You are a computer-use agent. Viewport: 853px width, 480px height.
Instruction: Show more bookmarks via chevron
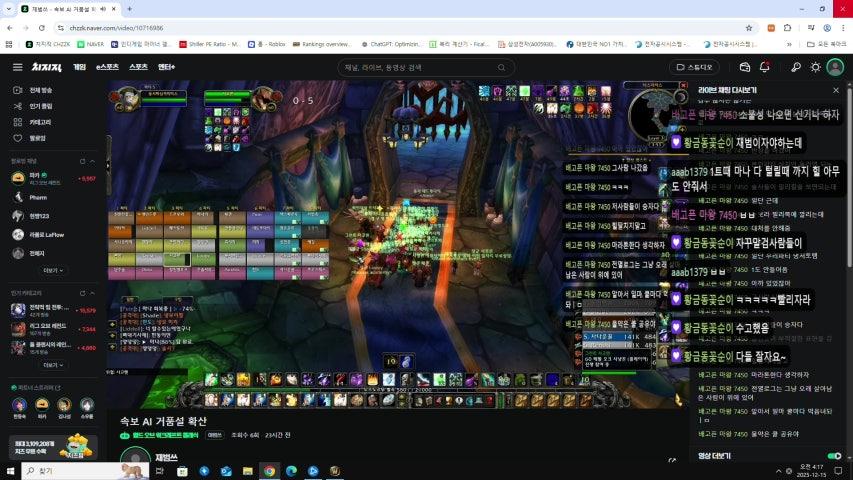(x=789, y=44)
